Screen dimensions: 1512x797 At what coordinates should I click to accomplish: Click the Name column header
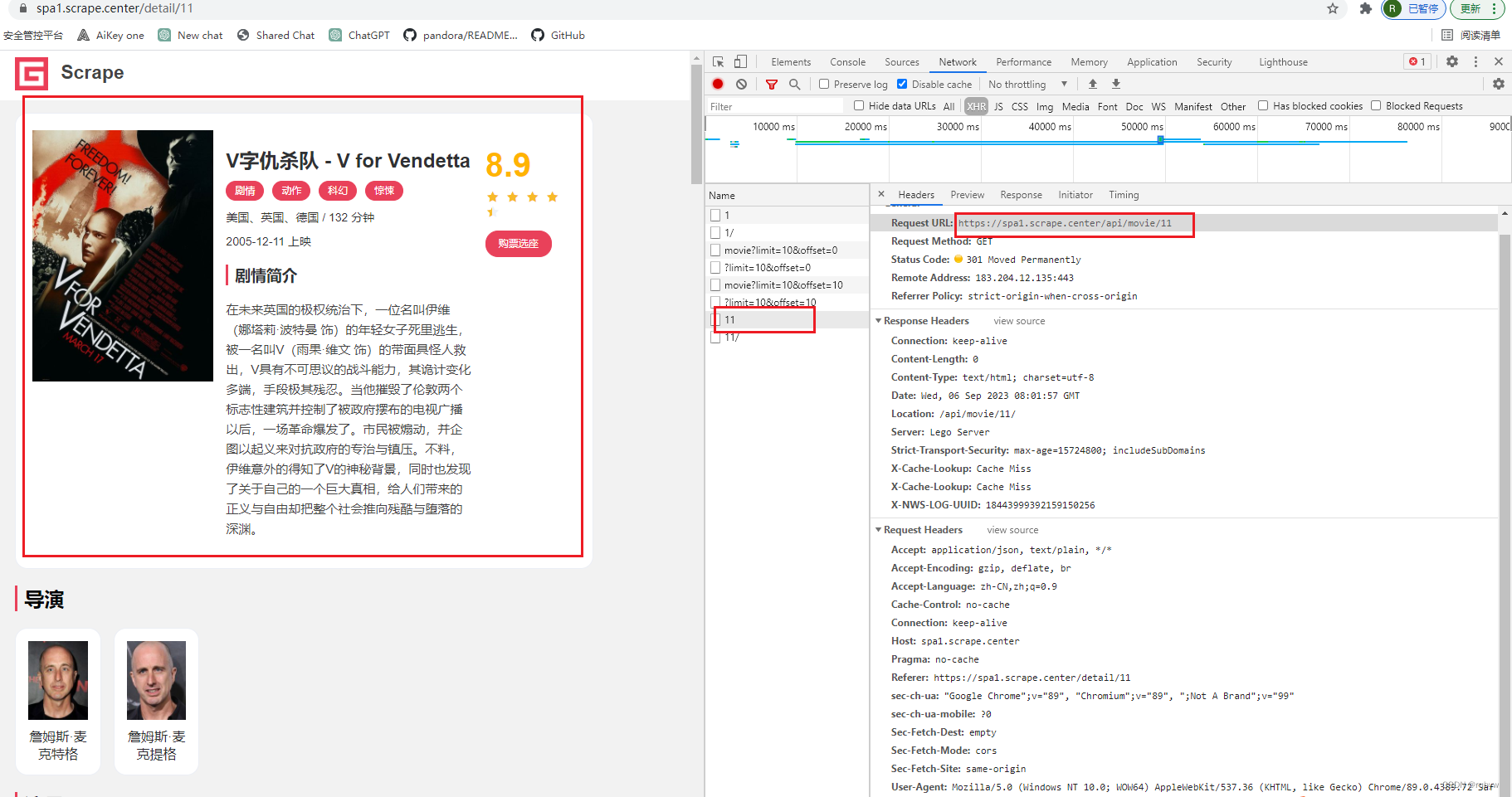pos(787,196)
